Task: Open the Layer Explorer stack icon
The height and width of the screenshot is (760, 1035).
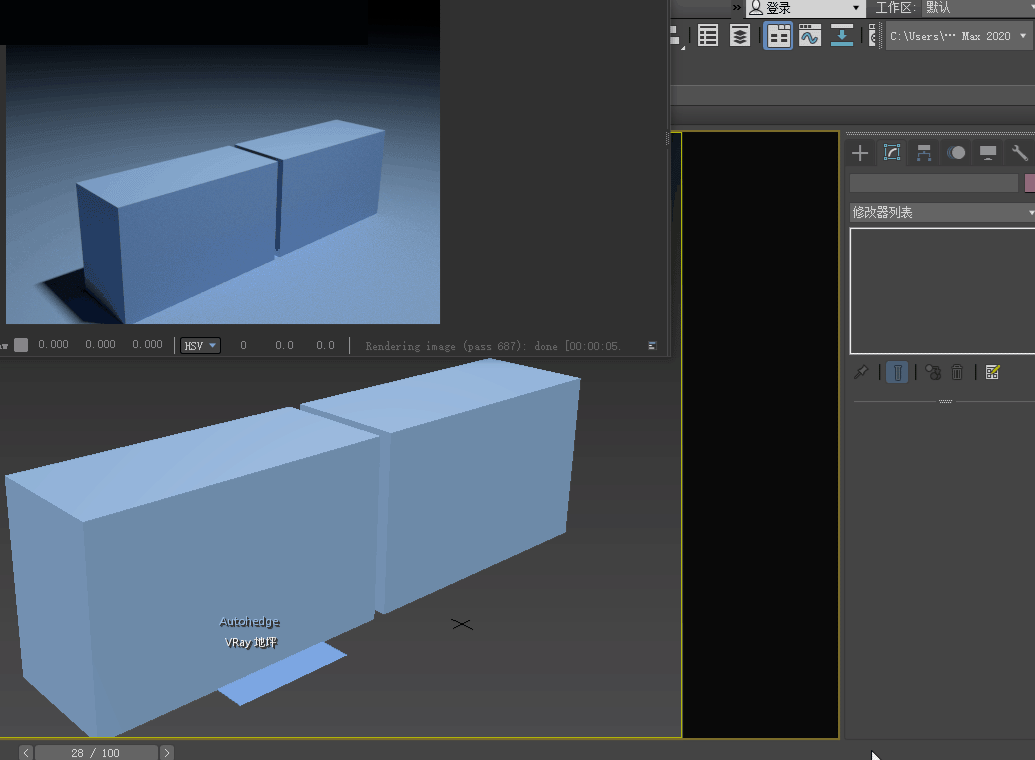Action: [739, 37]
